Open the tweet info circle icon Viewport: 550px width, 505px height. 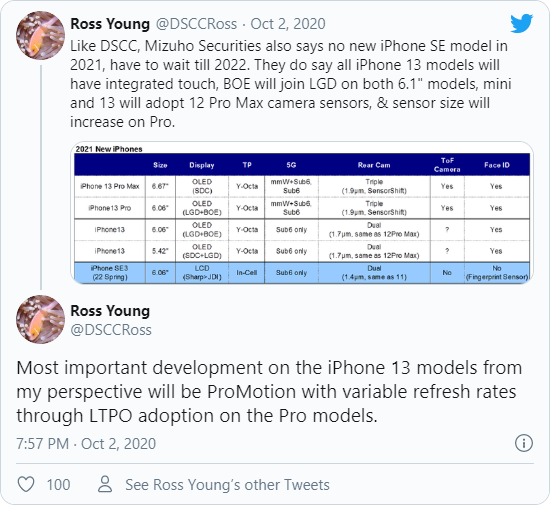click(x=524, y=443)
